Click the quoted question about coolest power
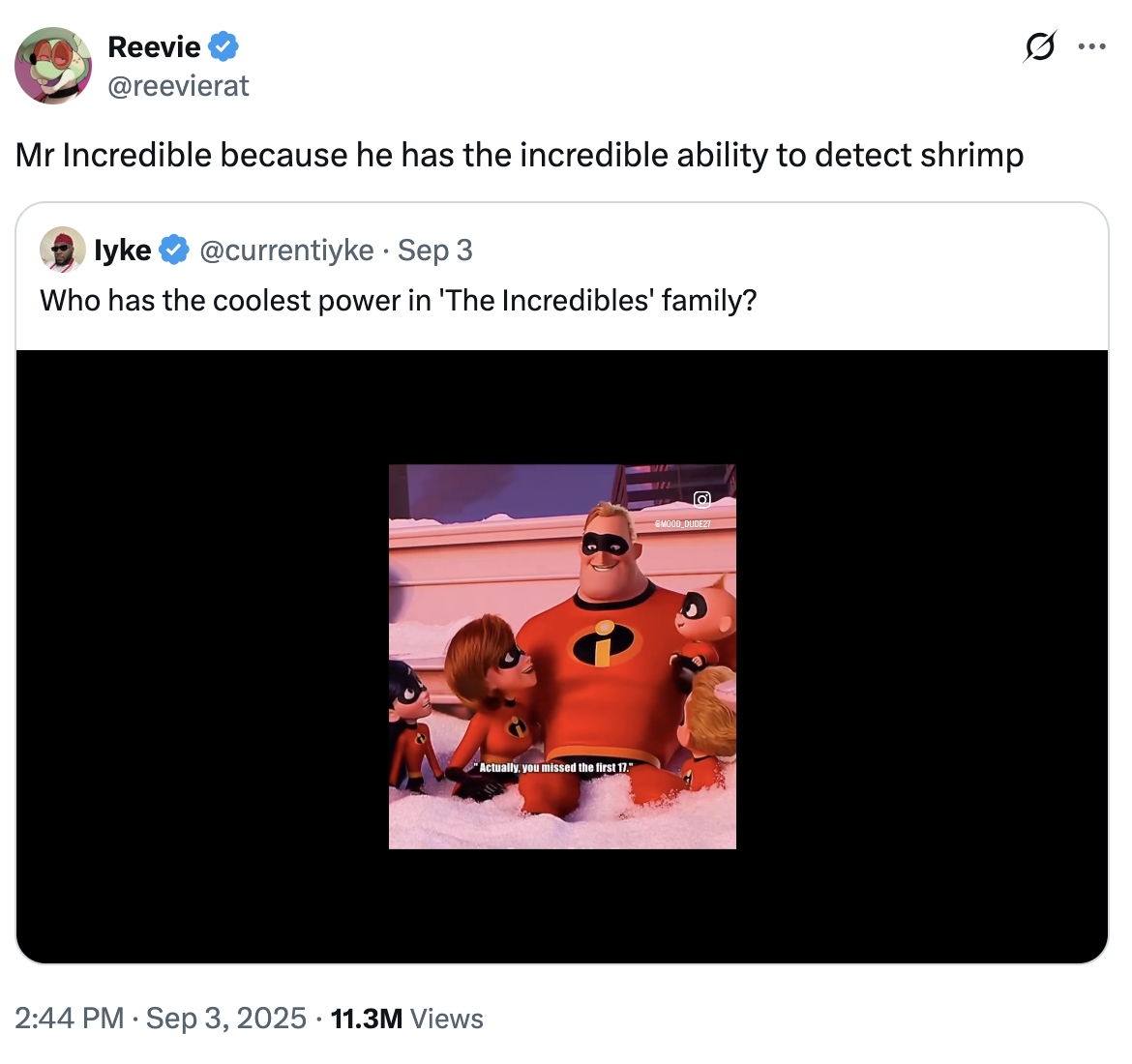 pyautogui.click(x=399, y=301)
